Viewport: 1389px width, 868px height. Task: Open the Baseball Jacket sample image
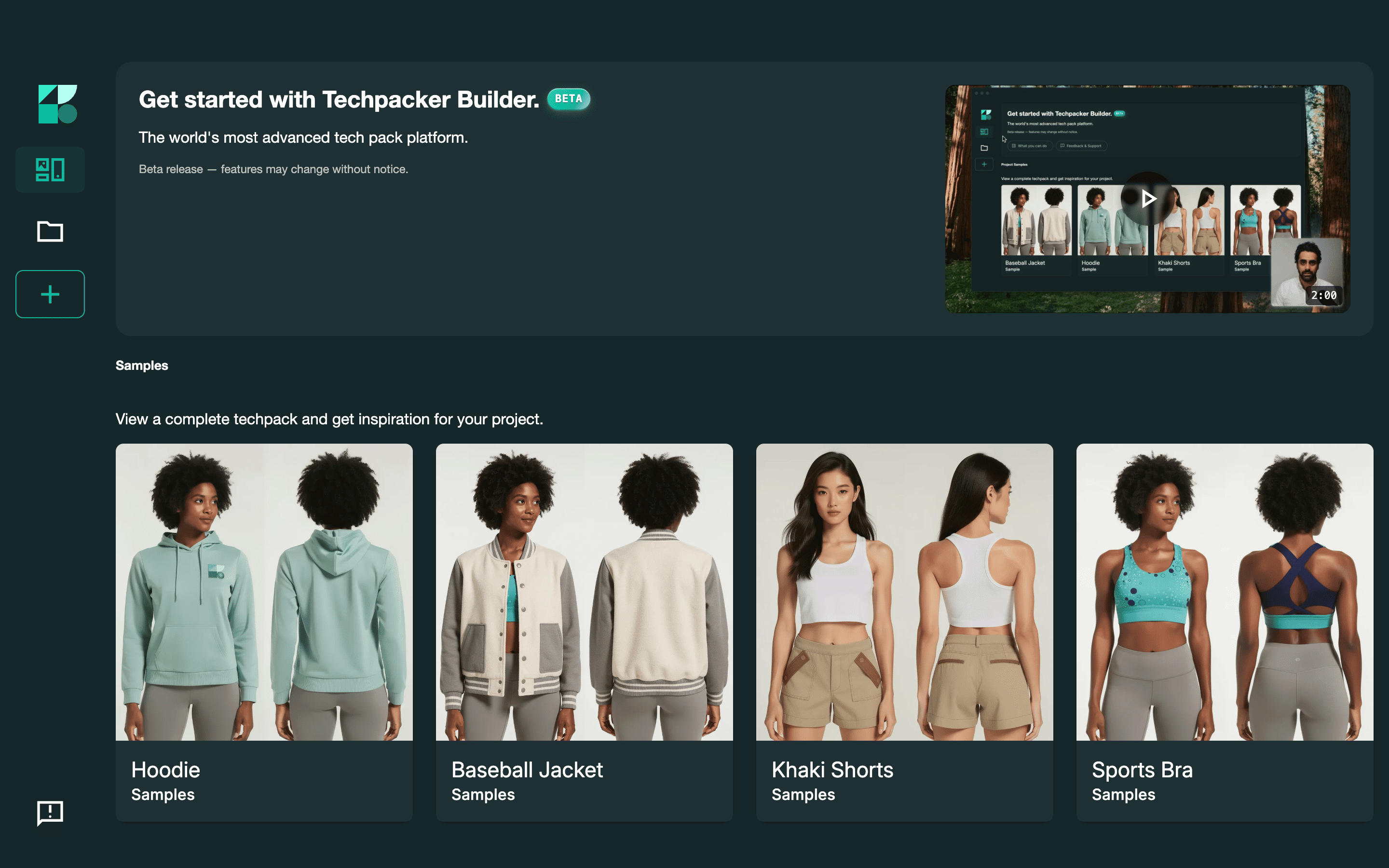tap(585, 592)
